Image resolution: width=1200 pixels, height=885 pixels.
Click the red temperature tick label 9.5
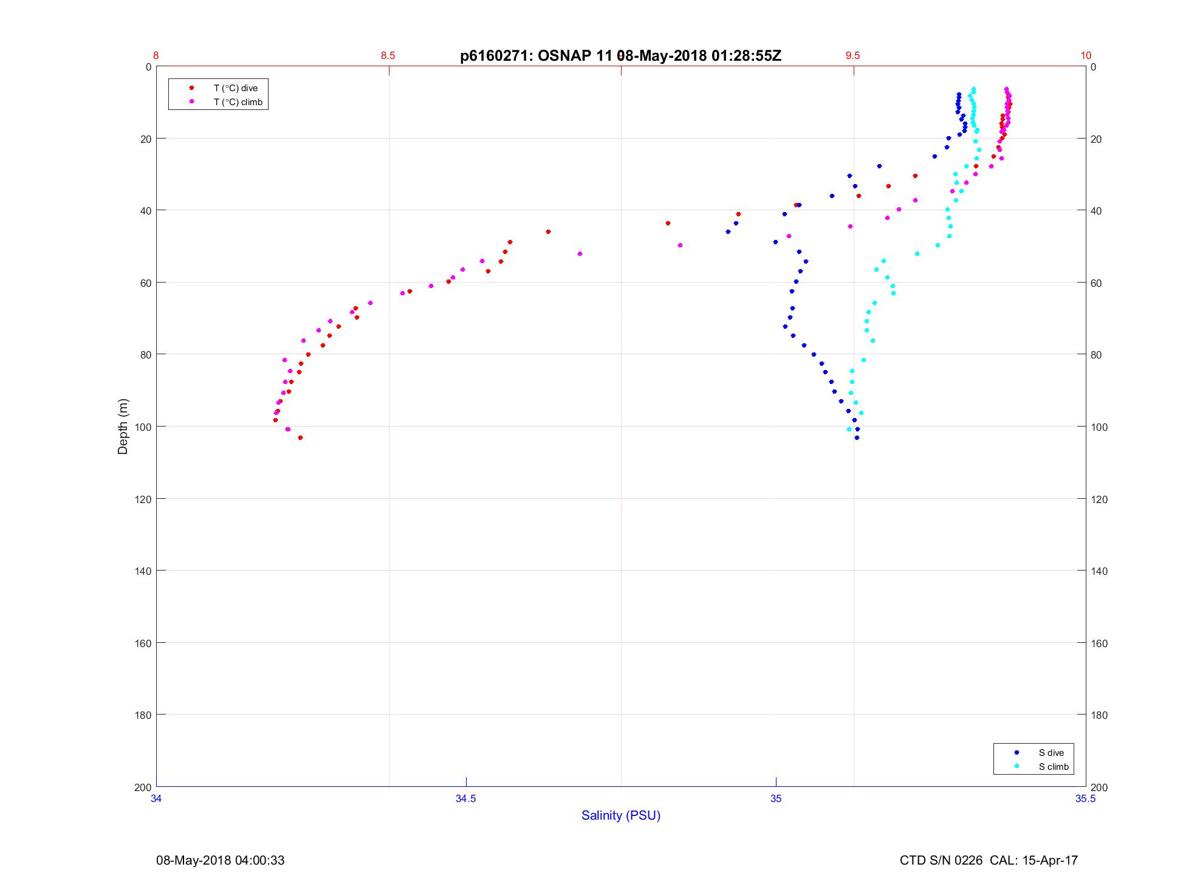(x=852, y=56)
